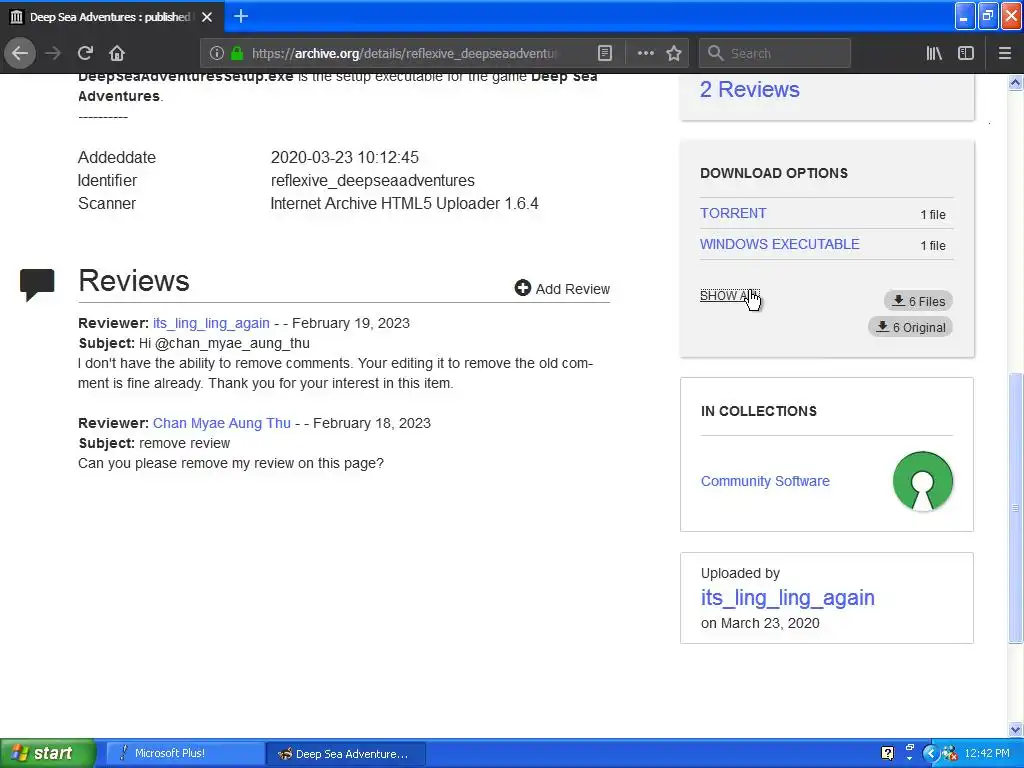The image size is (1024, 768).
Task: Toggle reader view icon in address bar
Action: 605,53
